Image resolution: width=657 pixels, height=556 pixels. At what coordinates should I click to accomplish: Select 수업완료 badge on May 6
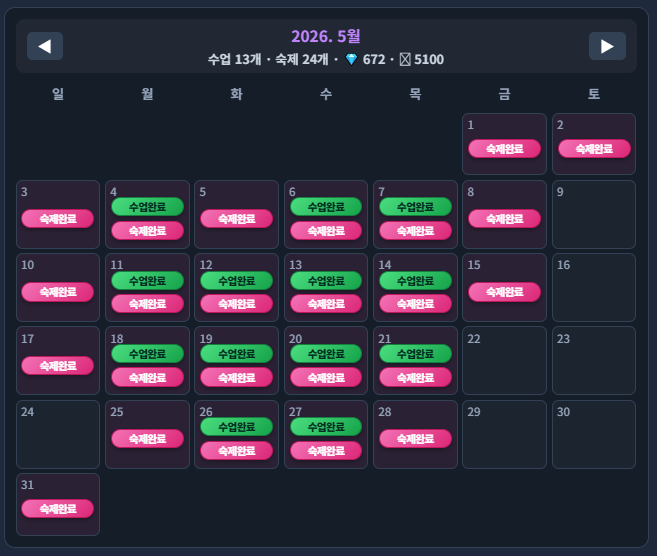(326, 207)
